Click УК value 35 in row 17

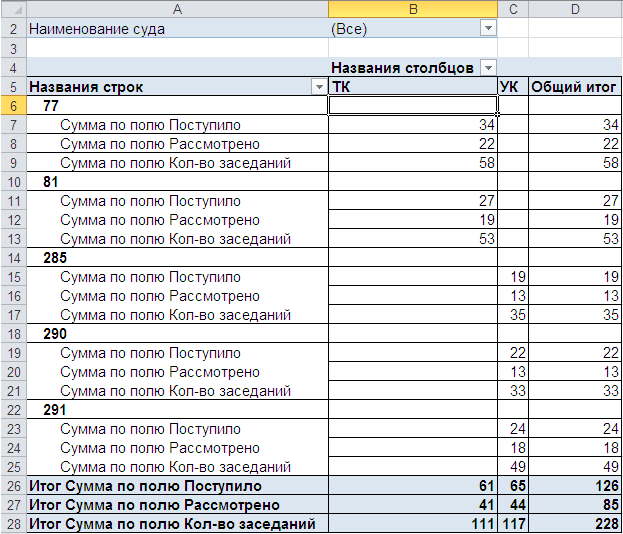513,315
